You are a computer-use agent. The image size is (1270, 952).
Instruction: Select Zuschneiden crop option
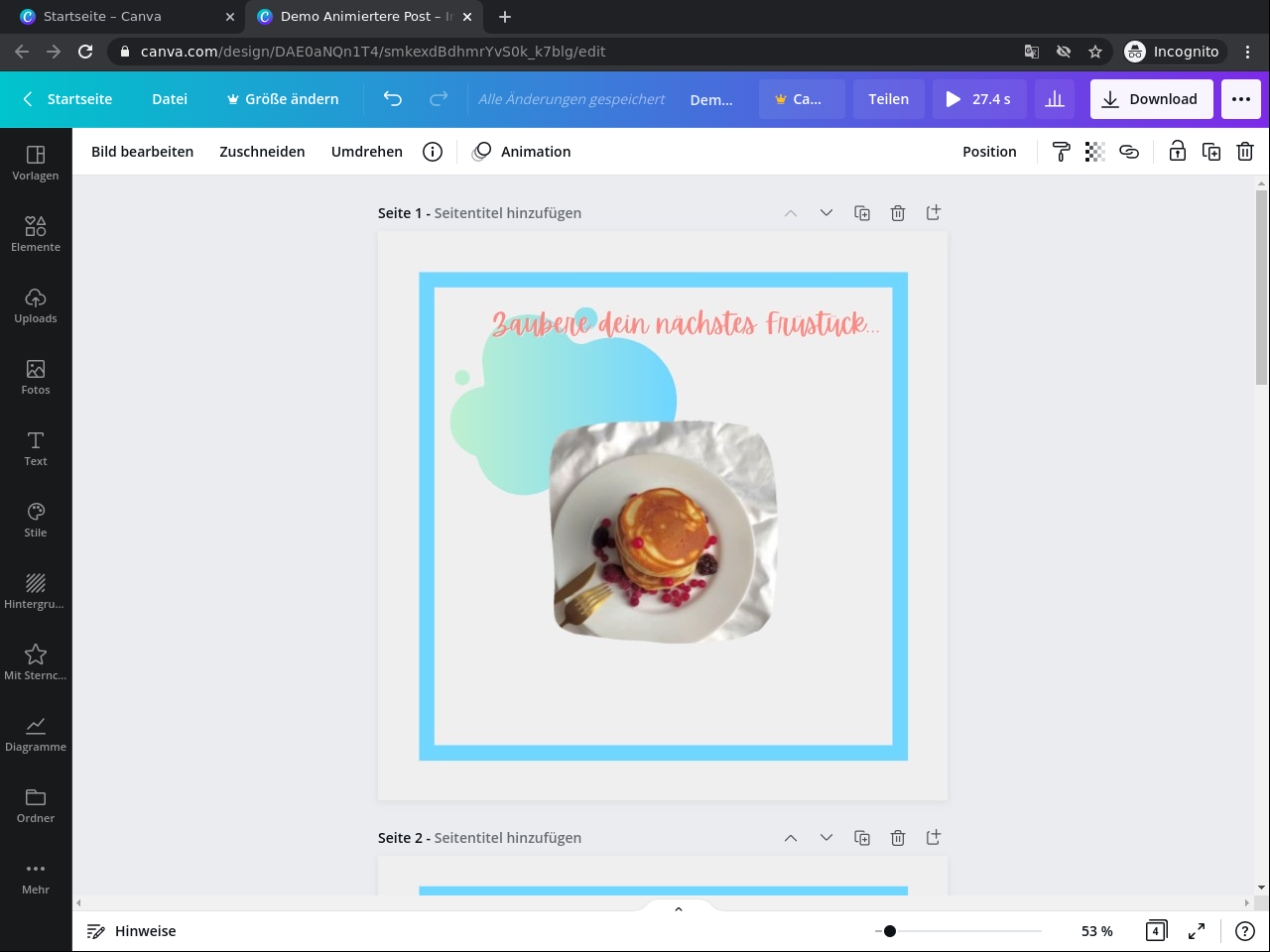262,152
